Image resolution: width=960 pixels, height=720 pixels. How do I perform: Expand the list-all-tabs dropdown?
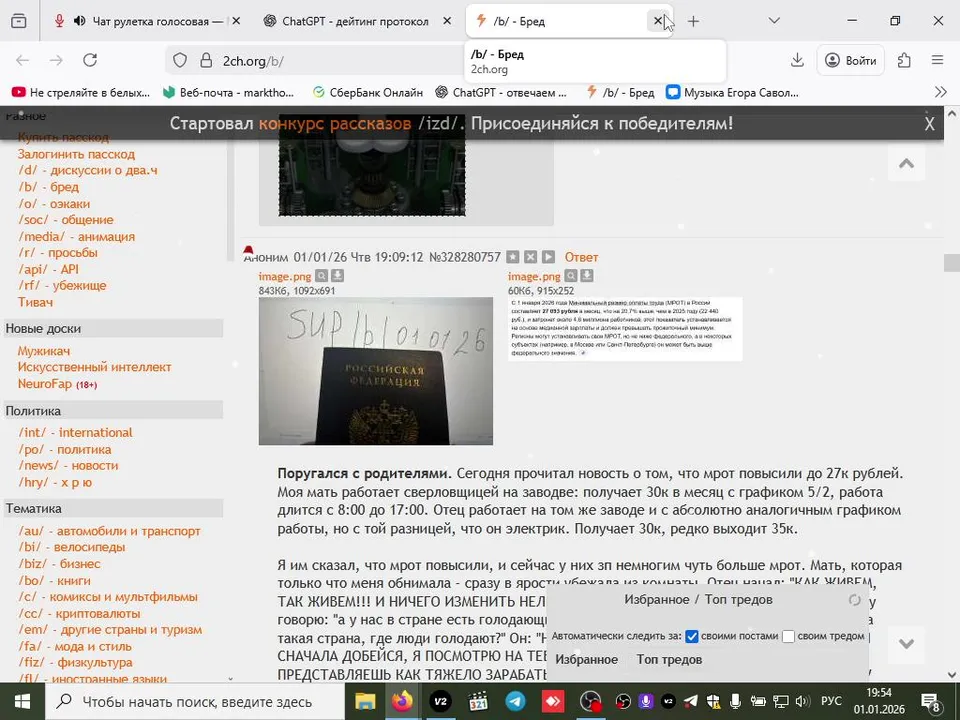click(774, 21)
